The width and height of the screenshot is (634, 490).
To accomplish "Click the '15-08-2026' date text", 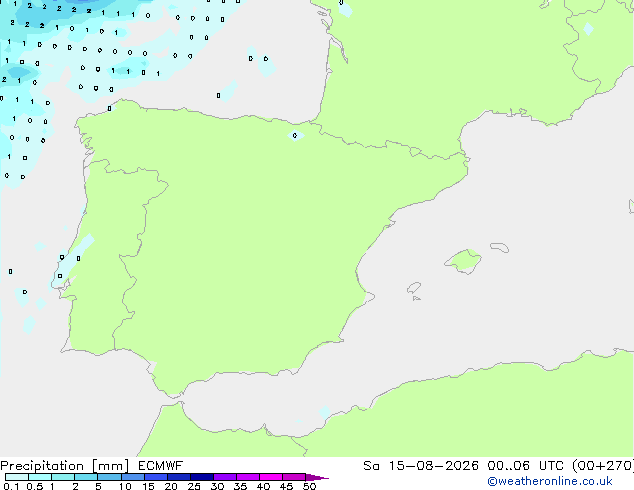I will click(433, 466).
